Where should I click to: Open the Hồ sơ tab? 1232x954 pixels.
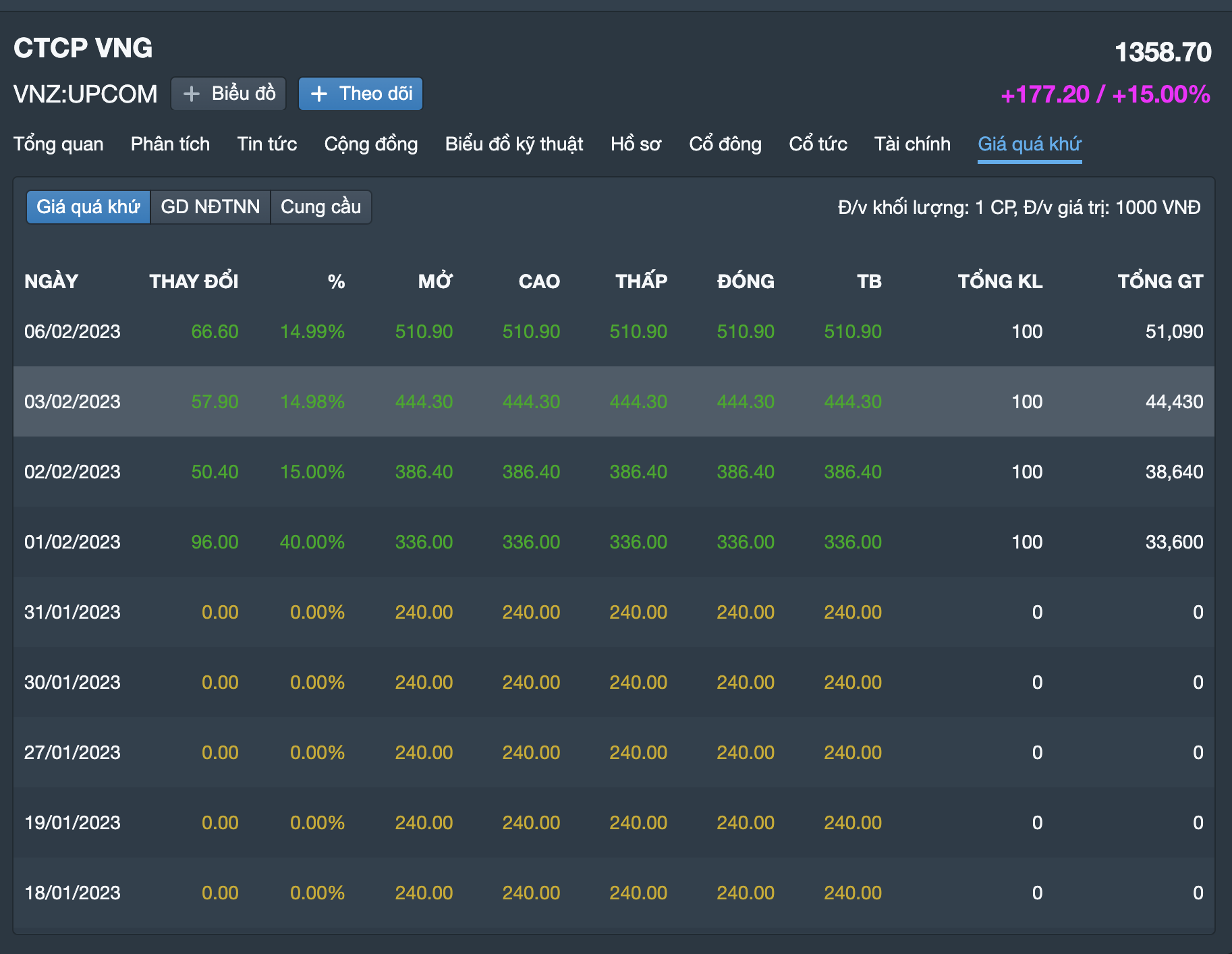(636, 144)
